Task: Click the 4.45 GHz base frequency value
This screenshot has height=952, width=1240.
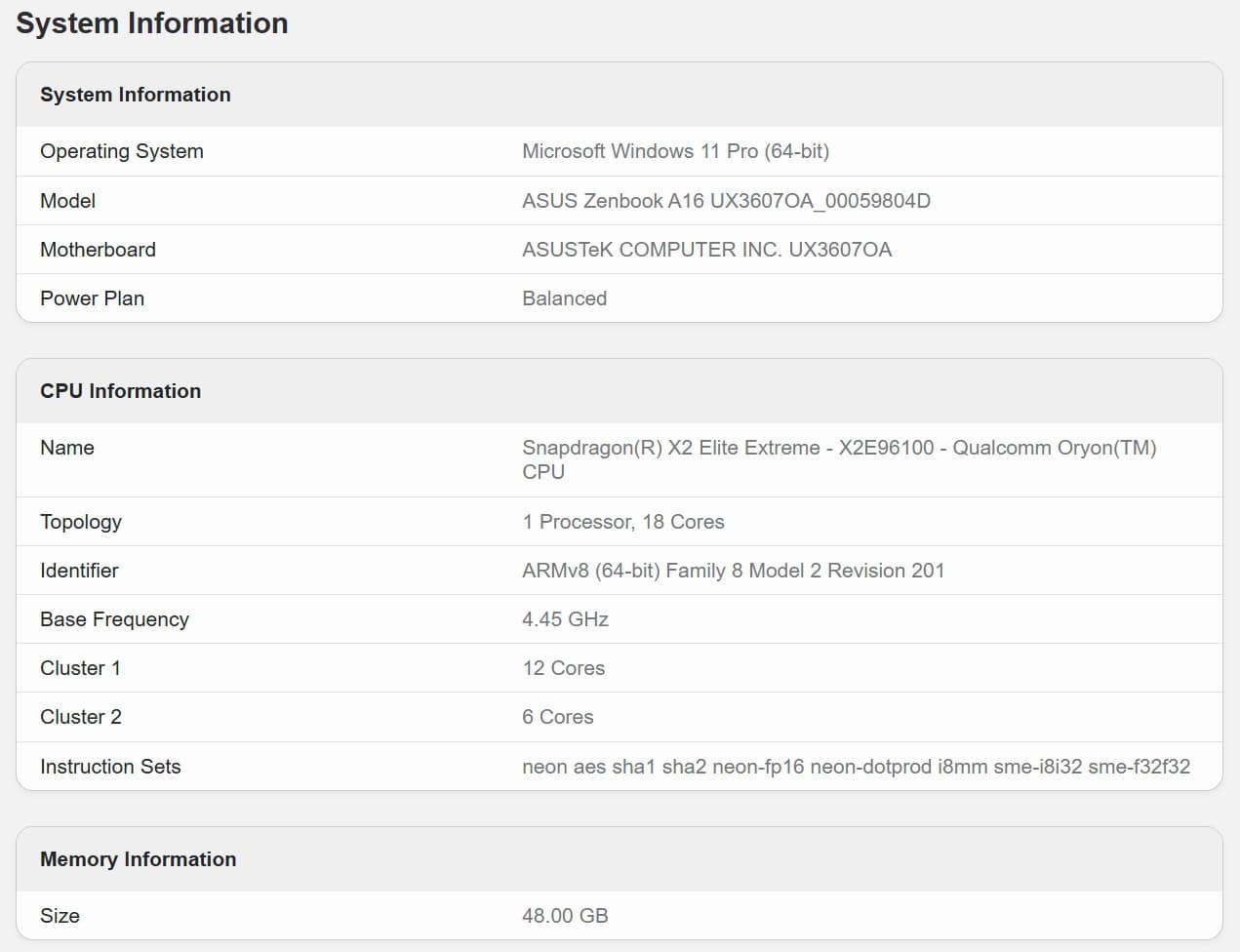Action: click(565, 619)
